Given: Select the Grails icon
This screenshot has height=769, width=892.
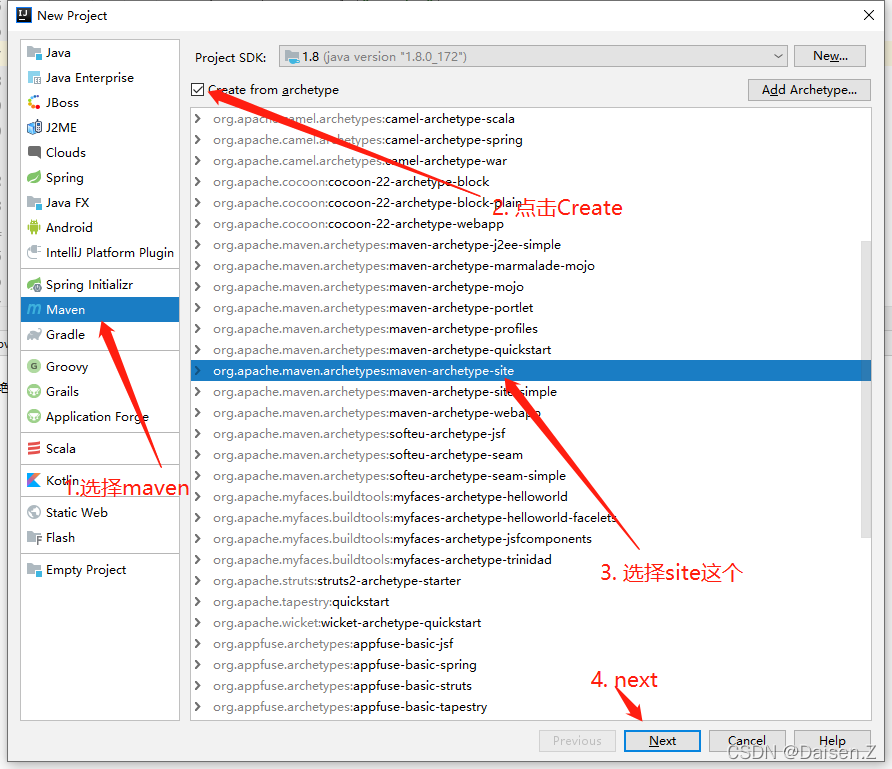Looking at the screenshot, I should (34, 391).
